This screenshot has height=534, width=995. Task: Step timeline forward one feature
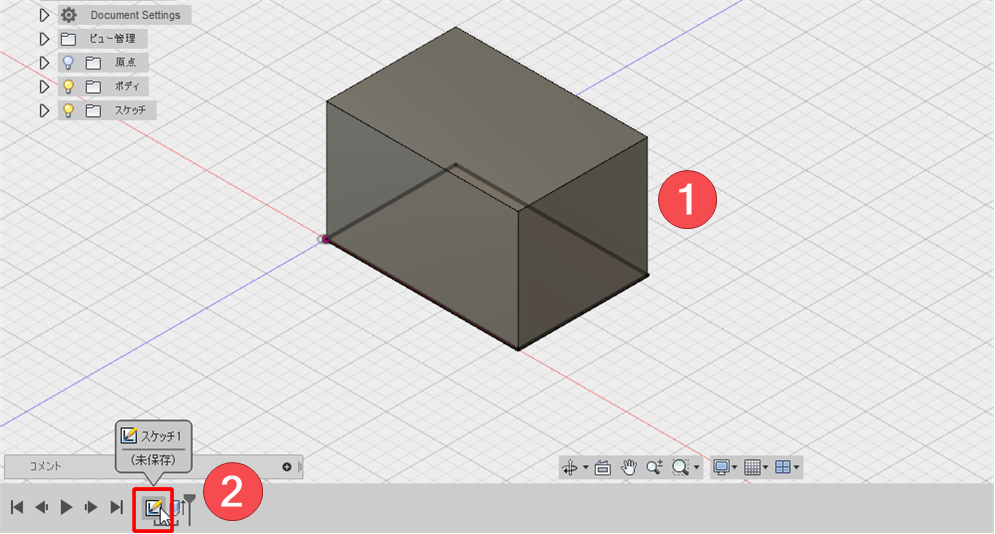(x=91, y=507)
